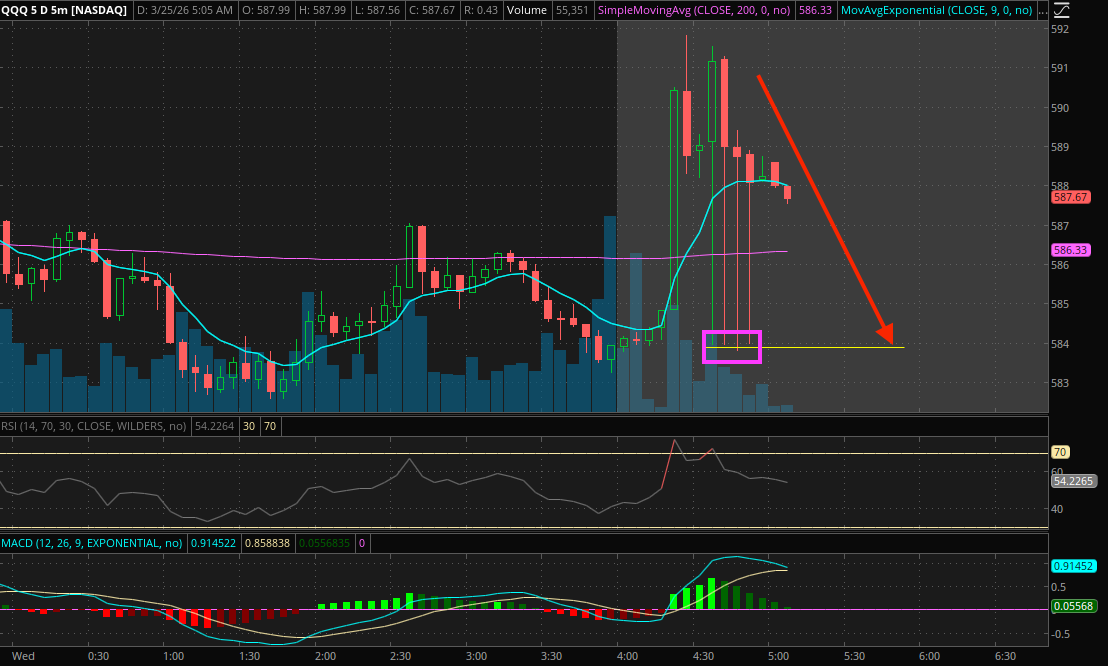Click the chart icon at top-right corner
Image resolution: width=1108 pixels, height=666 pixels.
pyautogui.click(x=1061, y=10)
